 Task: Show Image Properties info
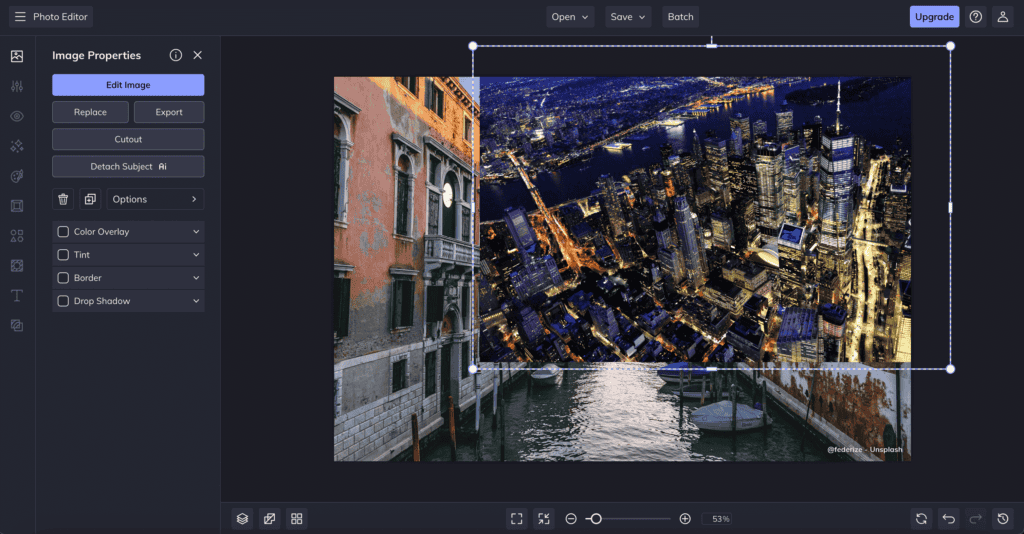pos(176,55)
